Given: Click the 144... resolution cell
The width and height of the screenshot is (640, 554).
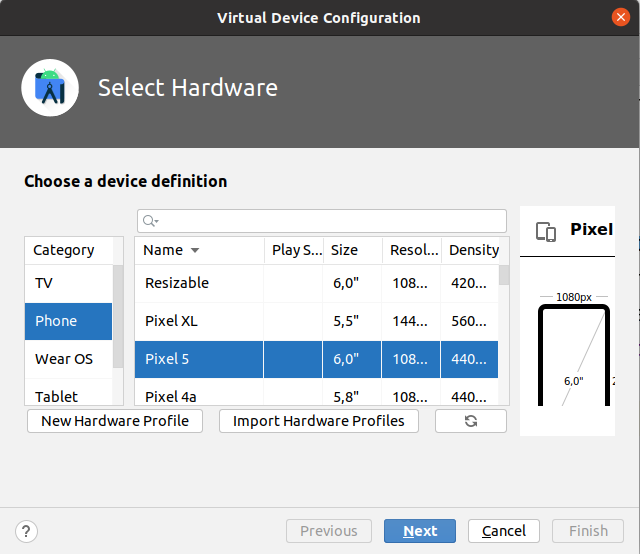Looking at the screenshot, I should (411, 321).
